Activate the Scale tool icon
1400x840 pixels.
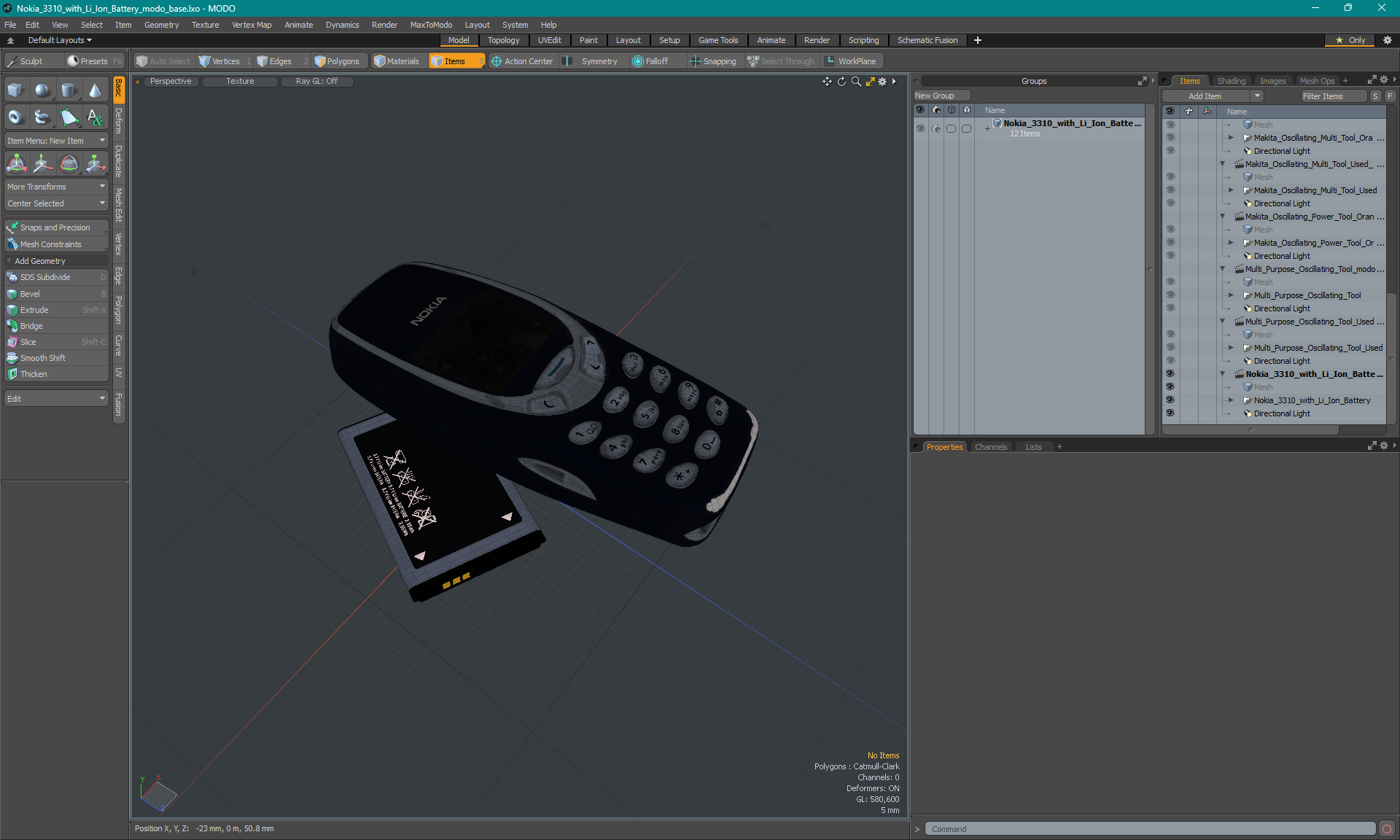[95, 163]
